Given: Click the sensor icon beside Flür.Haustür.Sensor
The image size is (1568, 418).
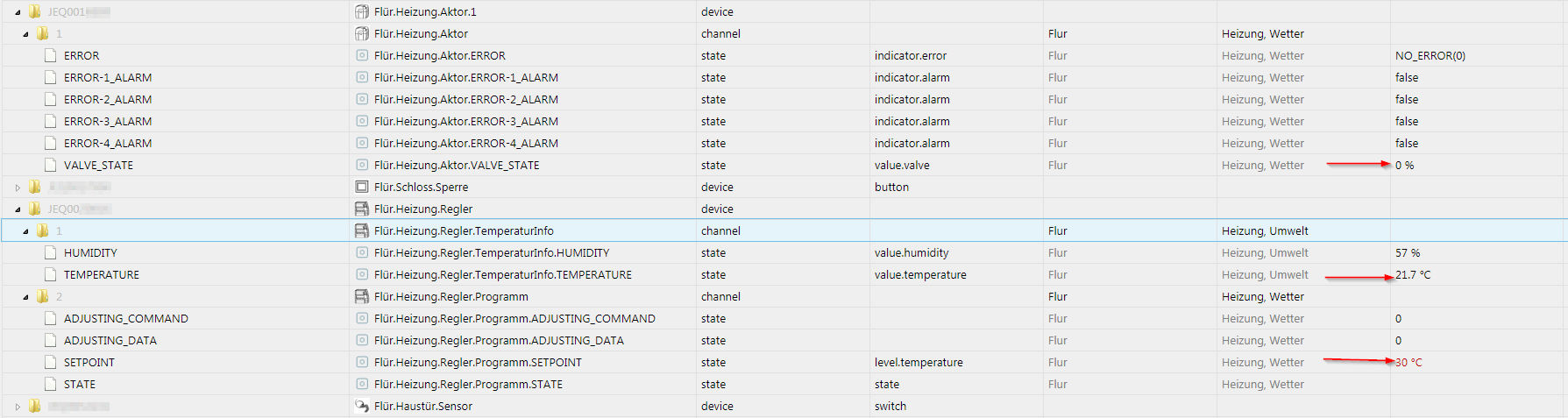Looking at the screenshot, I should (361, 406).
